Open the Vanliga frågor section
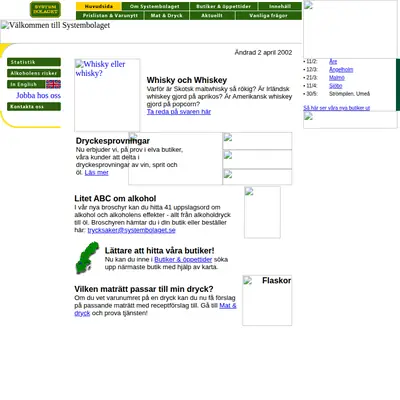The image size is (400, 400). [x=269, y=15]
